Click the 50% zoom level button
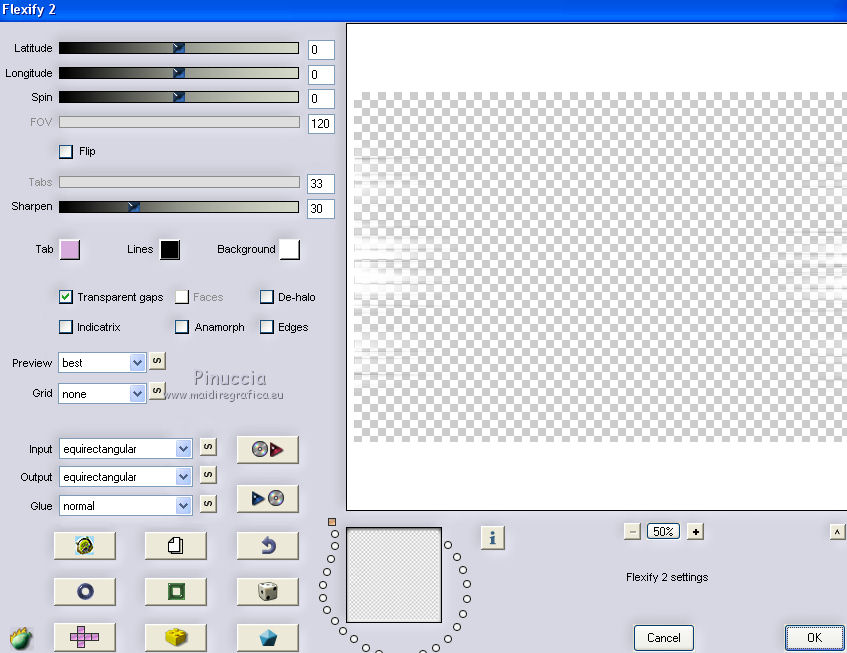847x653 pixels. point(663,531)
